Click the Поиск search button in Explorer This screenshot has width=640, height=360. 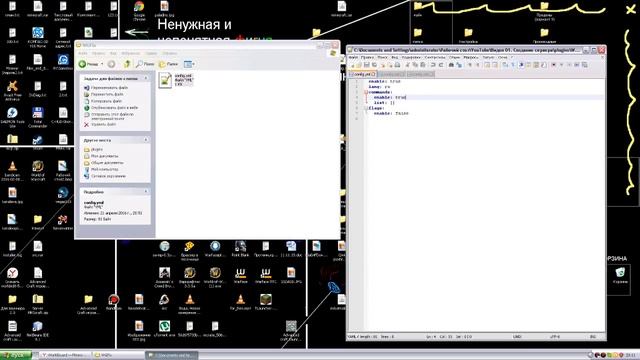[145, 64]
